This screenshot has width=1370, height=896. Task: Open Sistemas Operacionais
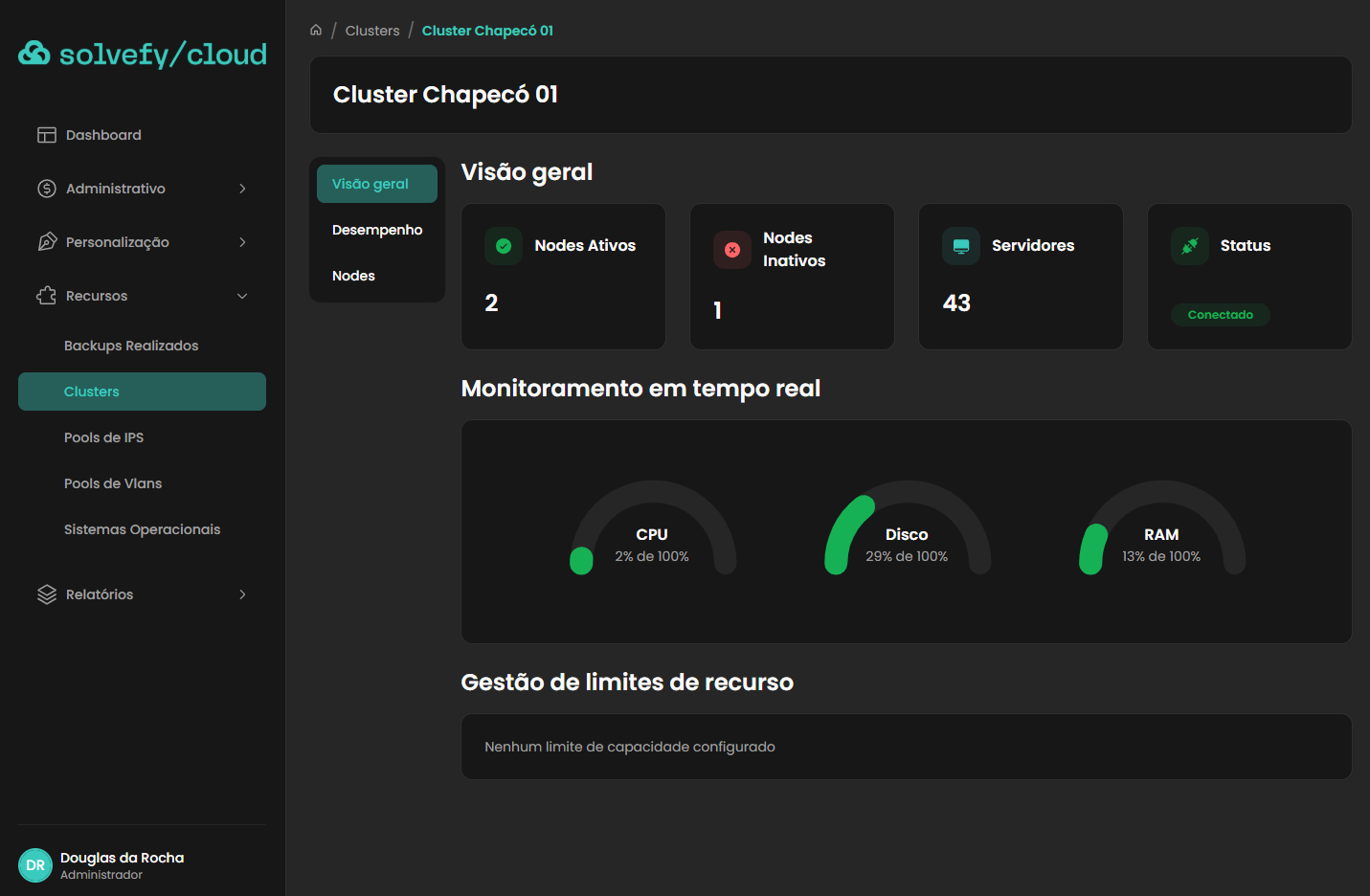[142, 529]
